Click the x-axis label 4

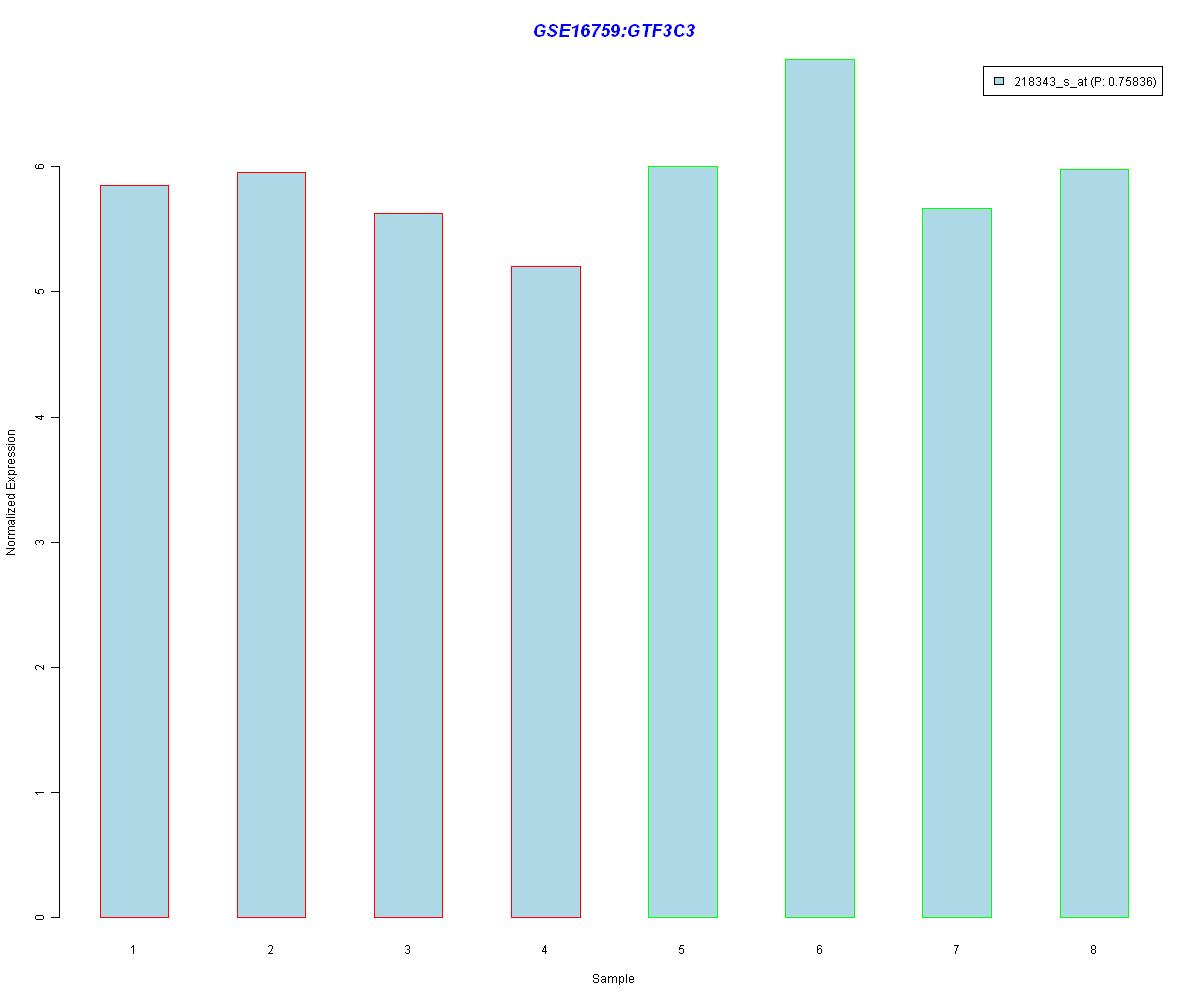click(x=545, y=949)
